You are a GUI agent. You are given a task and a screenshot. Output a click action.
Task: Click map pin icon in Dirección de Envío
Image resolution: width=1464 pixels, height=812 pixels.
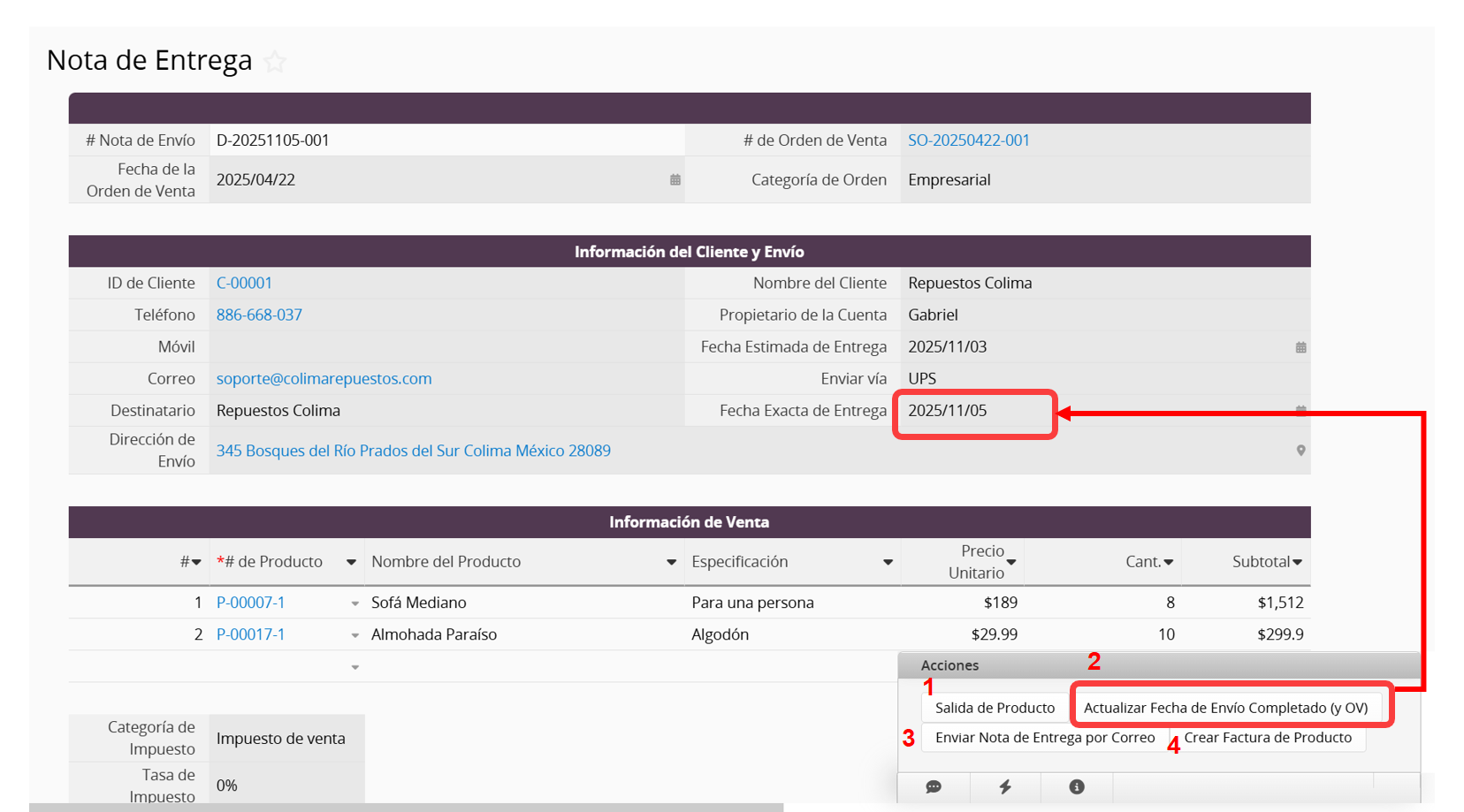coord(1300,451)
